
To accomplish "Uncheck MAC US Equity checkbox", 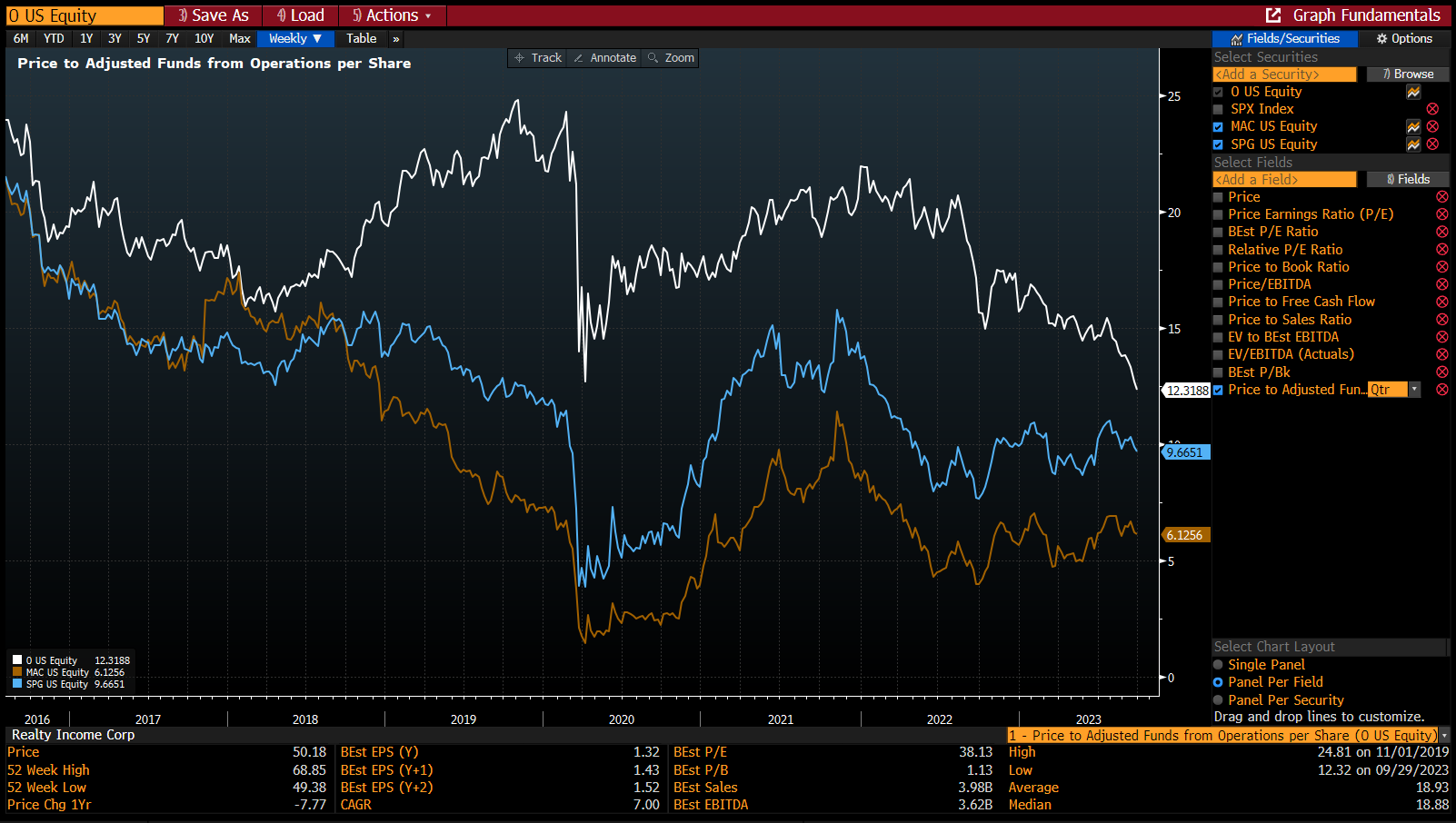I will (1218, 127).
